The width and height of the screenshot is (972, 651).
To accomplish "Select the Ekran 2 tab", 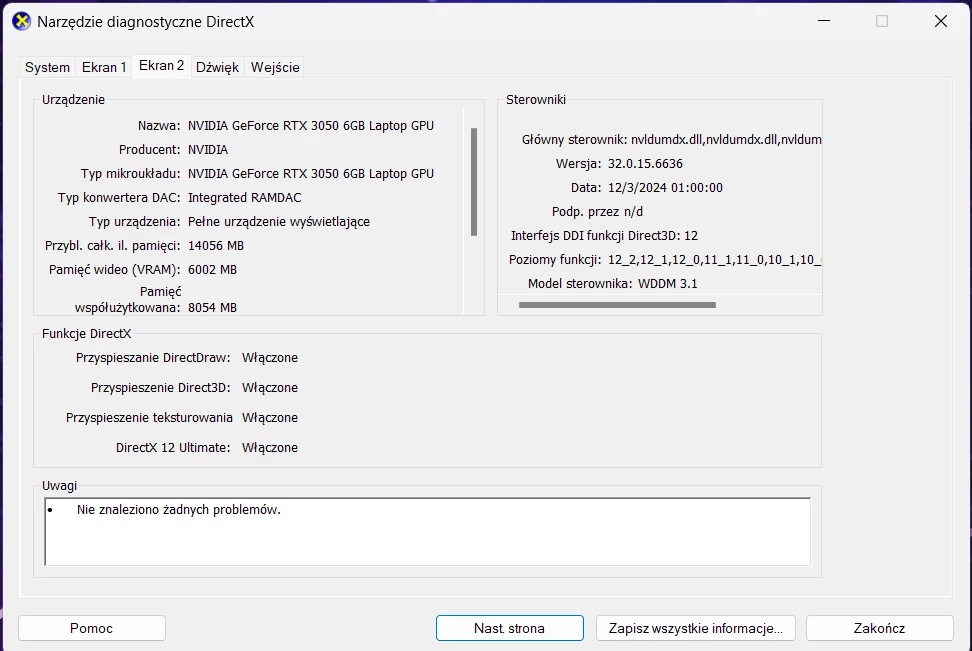I will click(160, 67).
